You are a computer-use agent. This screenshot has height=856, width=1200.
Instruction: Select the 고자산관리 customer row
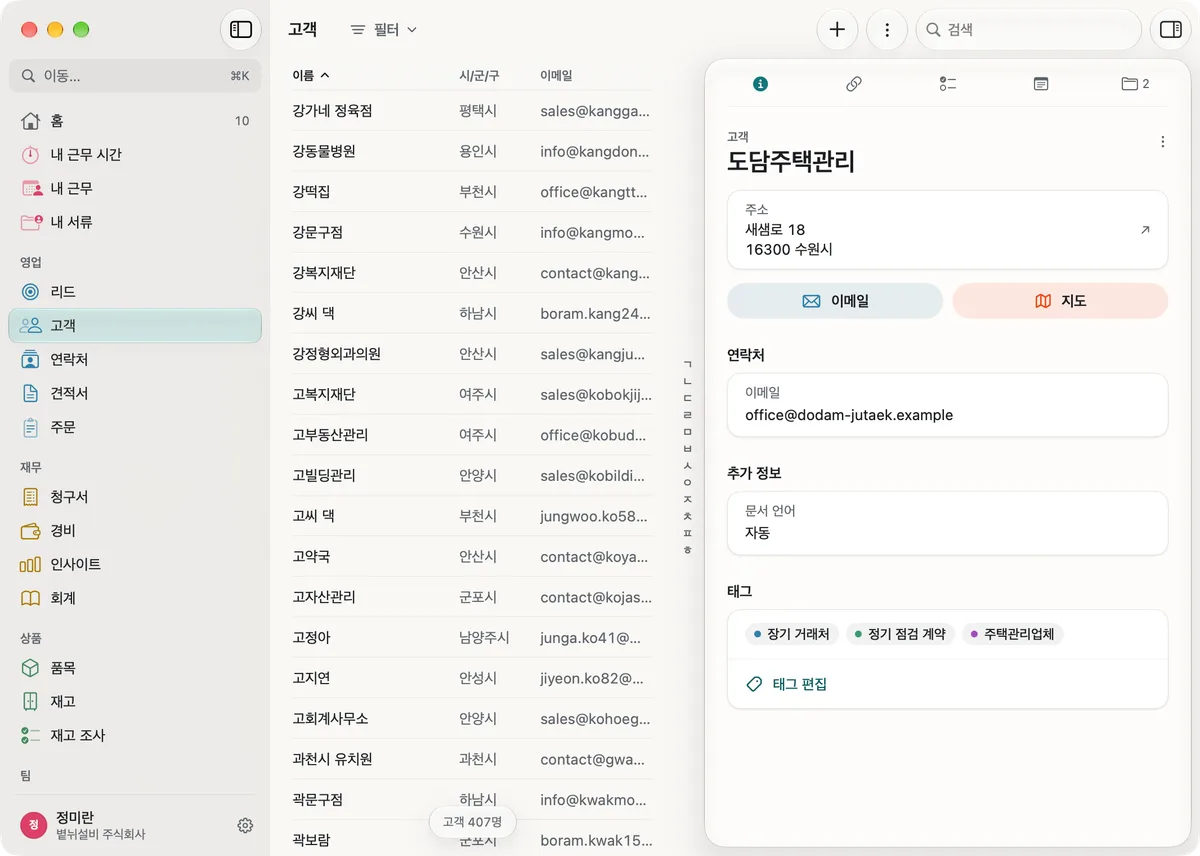(472, 597)
